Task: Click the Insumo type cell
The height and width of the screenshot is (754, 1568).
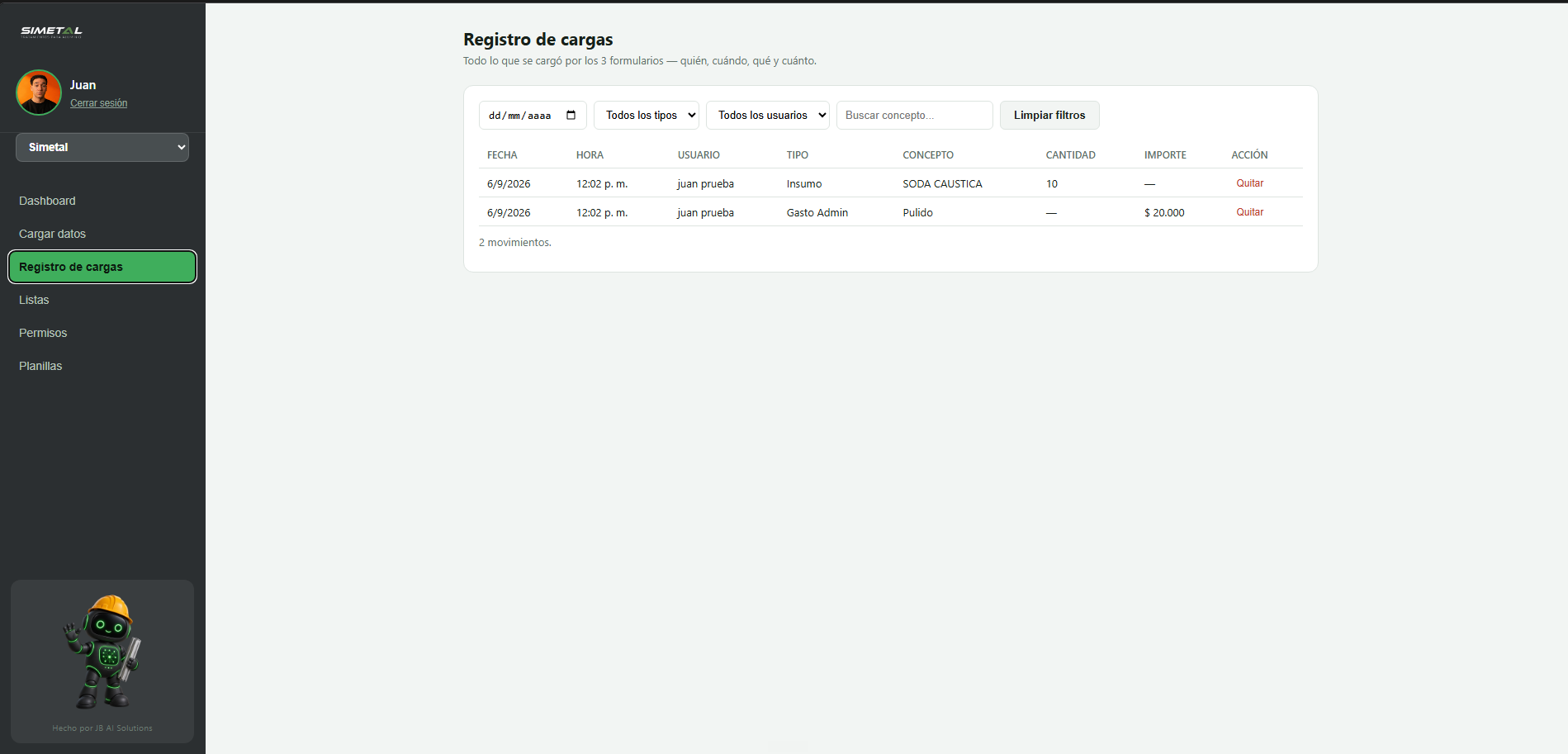Action: [803, 183]
